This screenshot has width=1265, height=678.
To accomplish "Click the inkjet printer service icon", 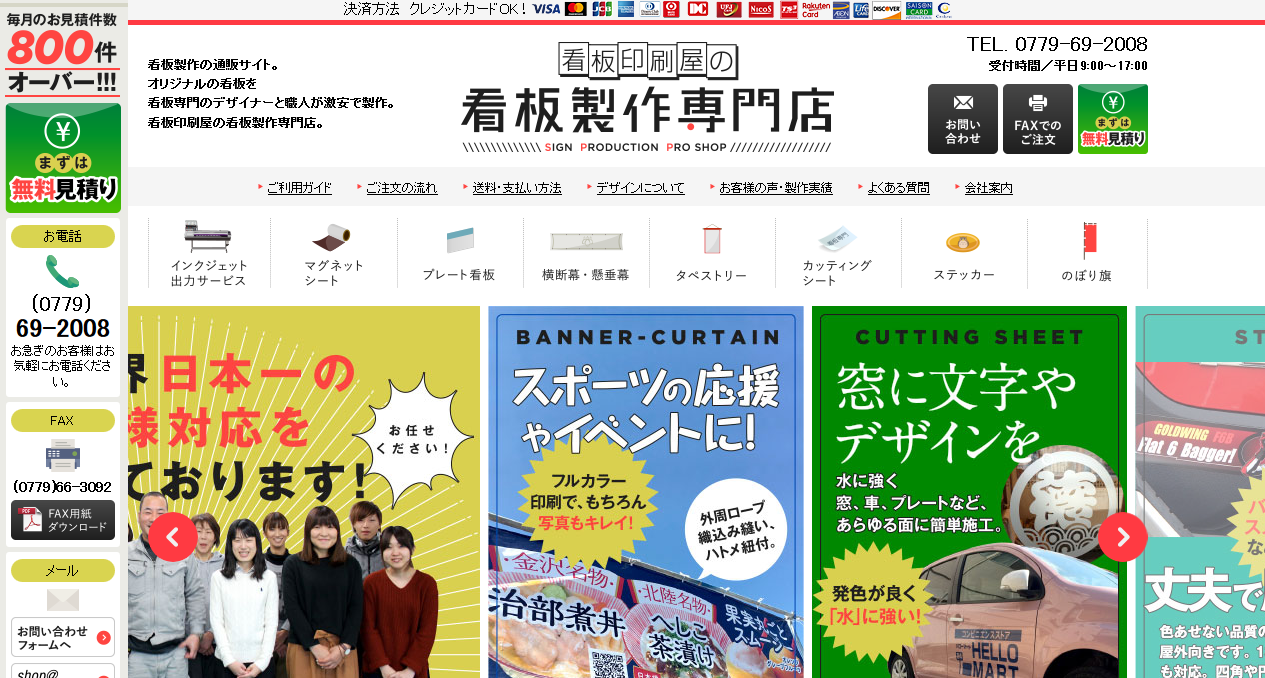I will (208, 237).
